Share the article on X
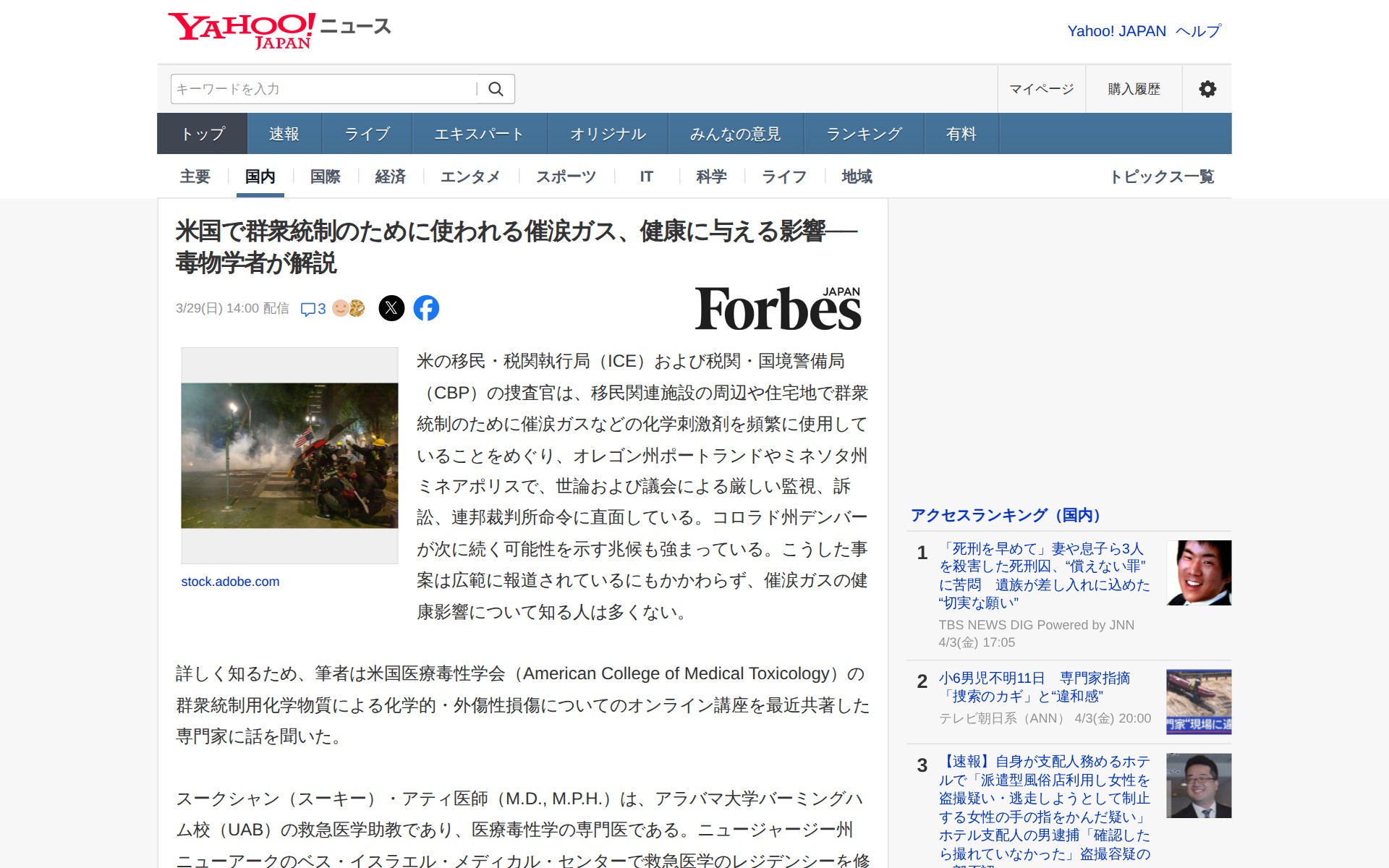This screenshot has width=1389, height=868. point(391,308)
